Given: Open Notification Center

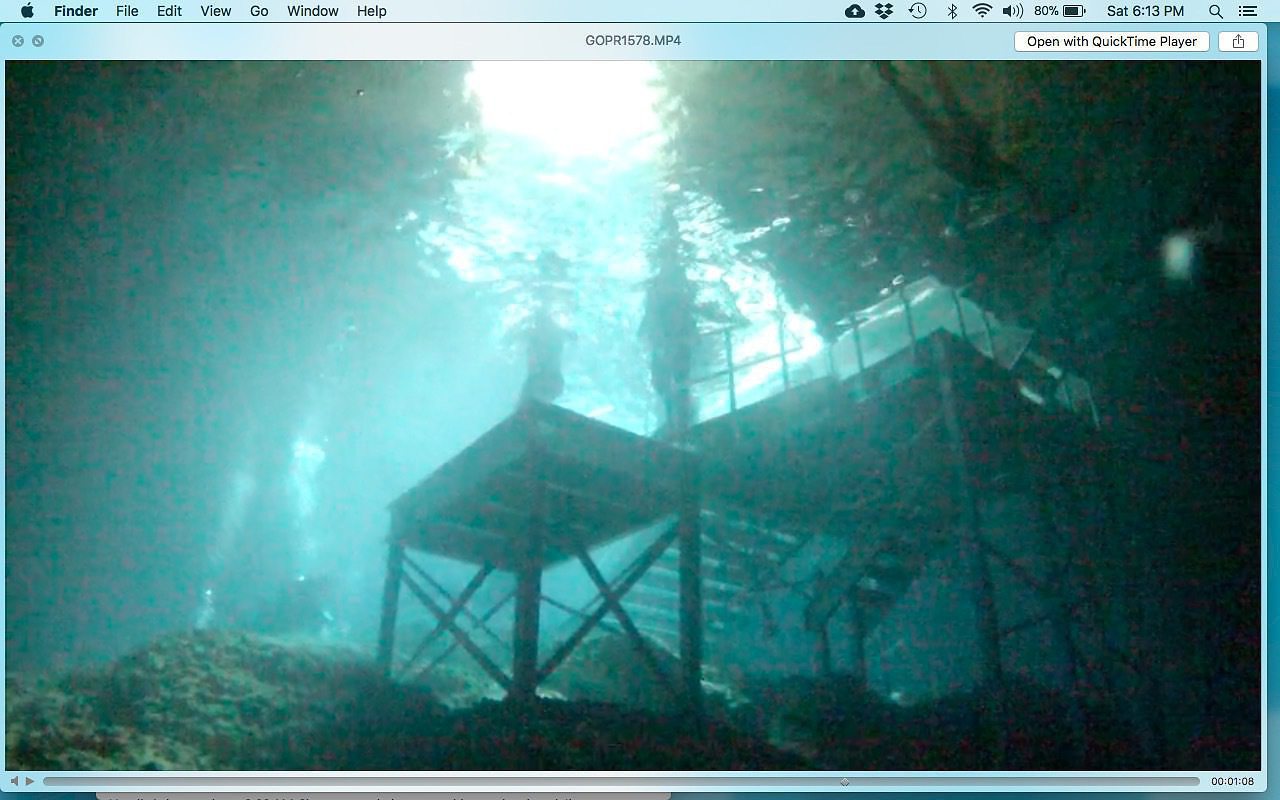Looking at the screenshot, I should coord(1247,11).
